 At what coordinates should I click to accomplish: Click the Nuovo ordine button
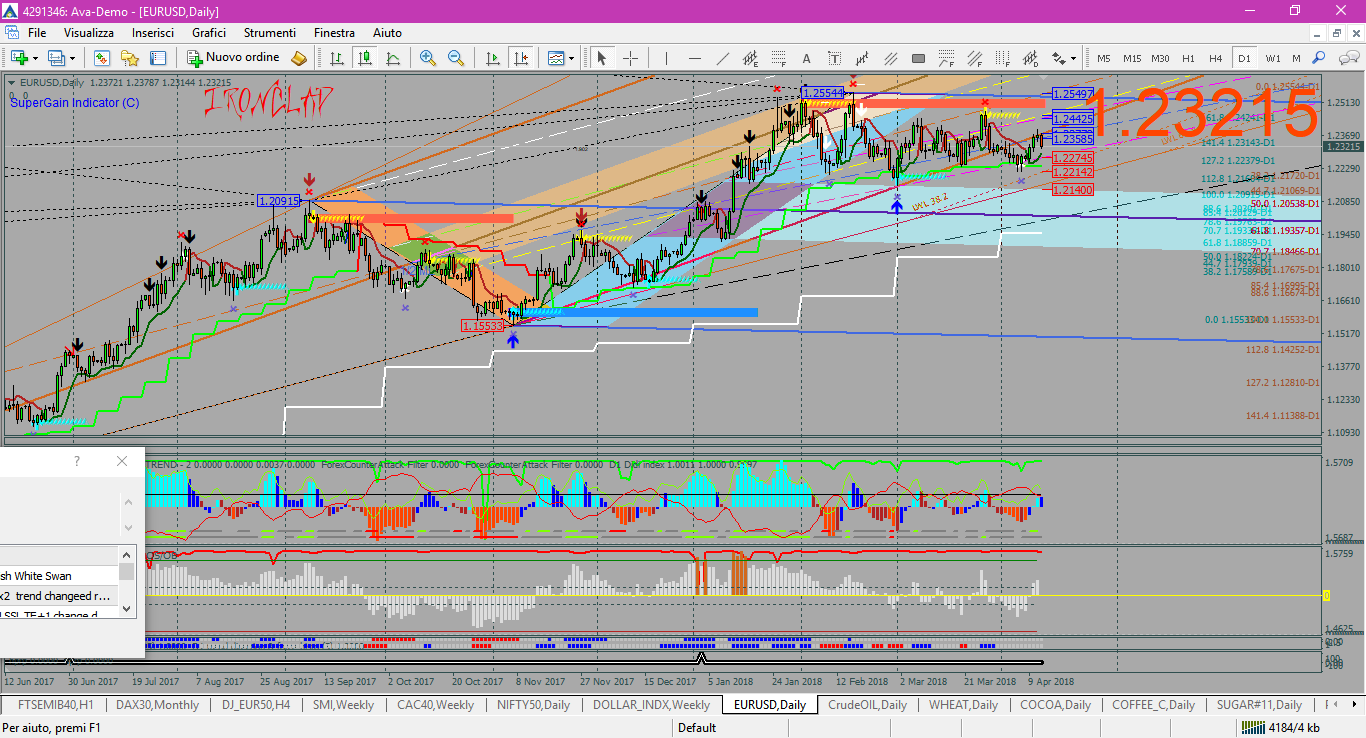pyautogui.click(x=233, y=58)
